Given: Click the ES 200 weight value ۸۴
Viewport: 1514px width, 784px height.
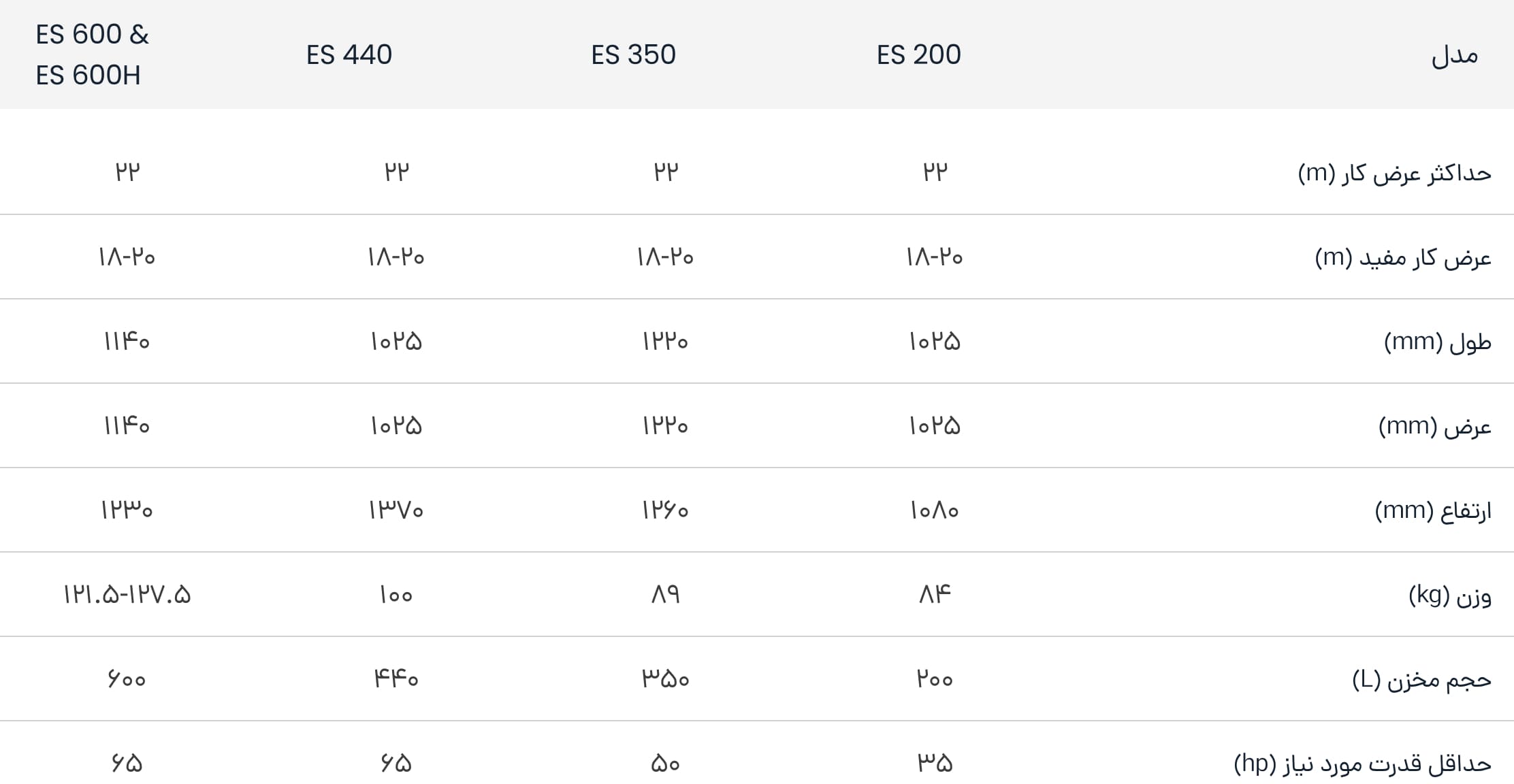Looking at the screenshot, I should (935, 595).
